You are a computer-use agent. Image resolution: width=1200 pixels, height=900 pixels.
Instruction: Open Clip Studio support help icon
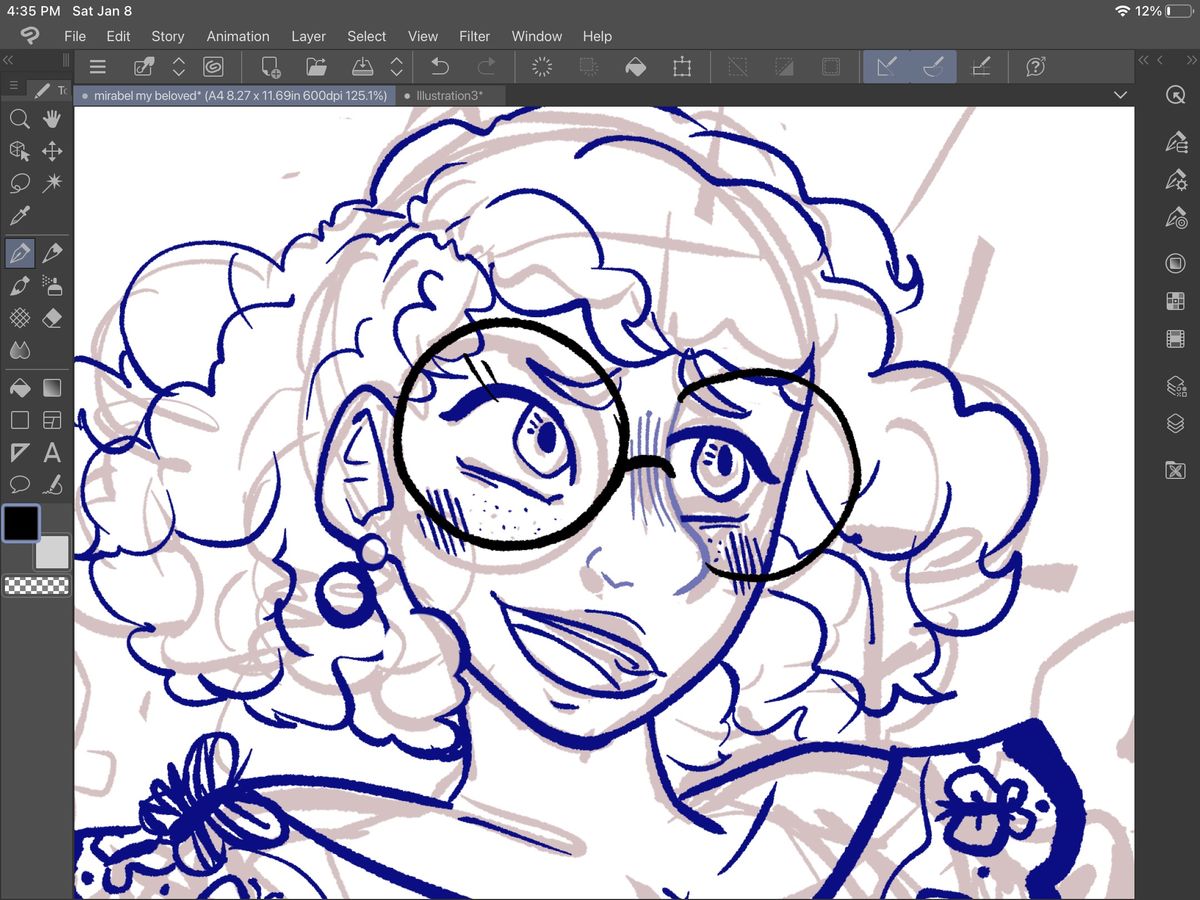pyautogui.click(x=1036, y=67)
